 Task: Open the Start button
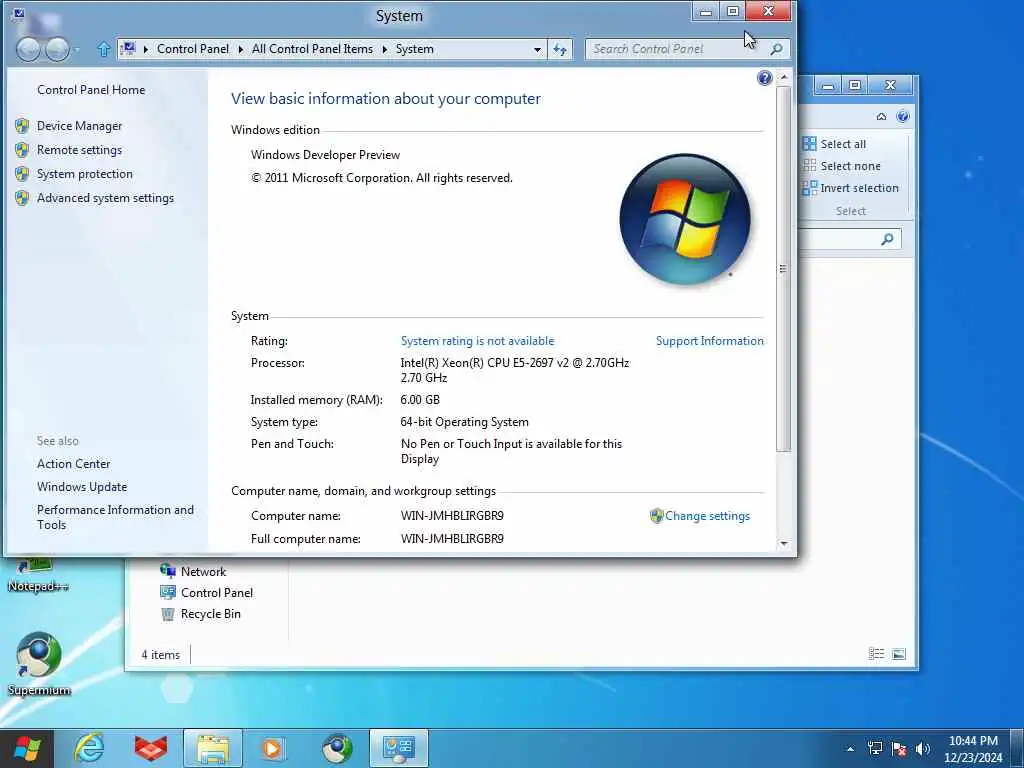tap(27, 748)
